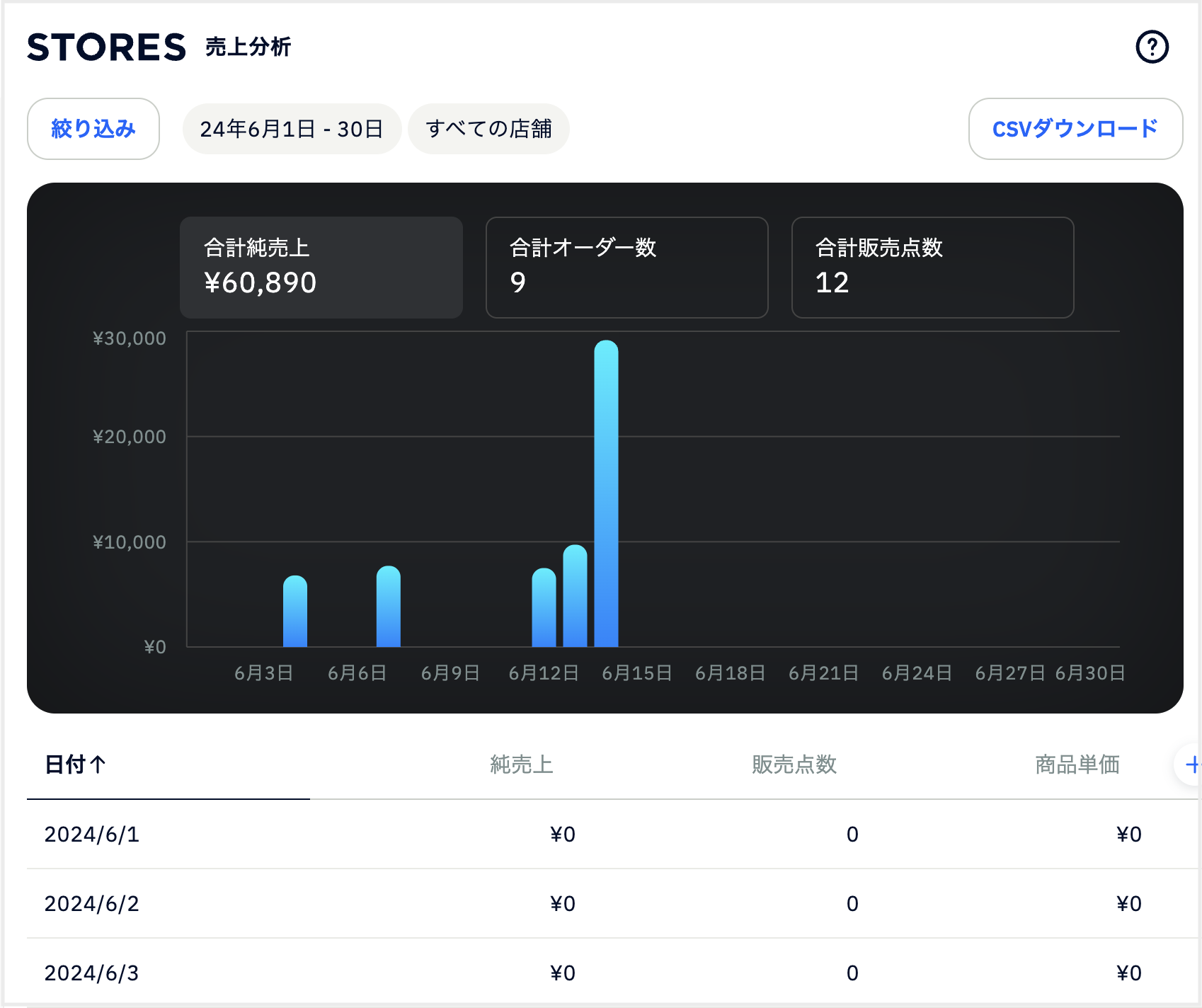The image size is (1202, 1008).
Task: Click the bar nearest 6月6日
Action: pos(388,607)
